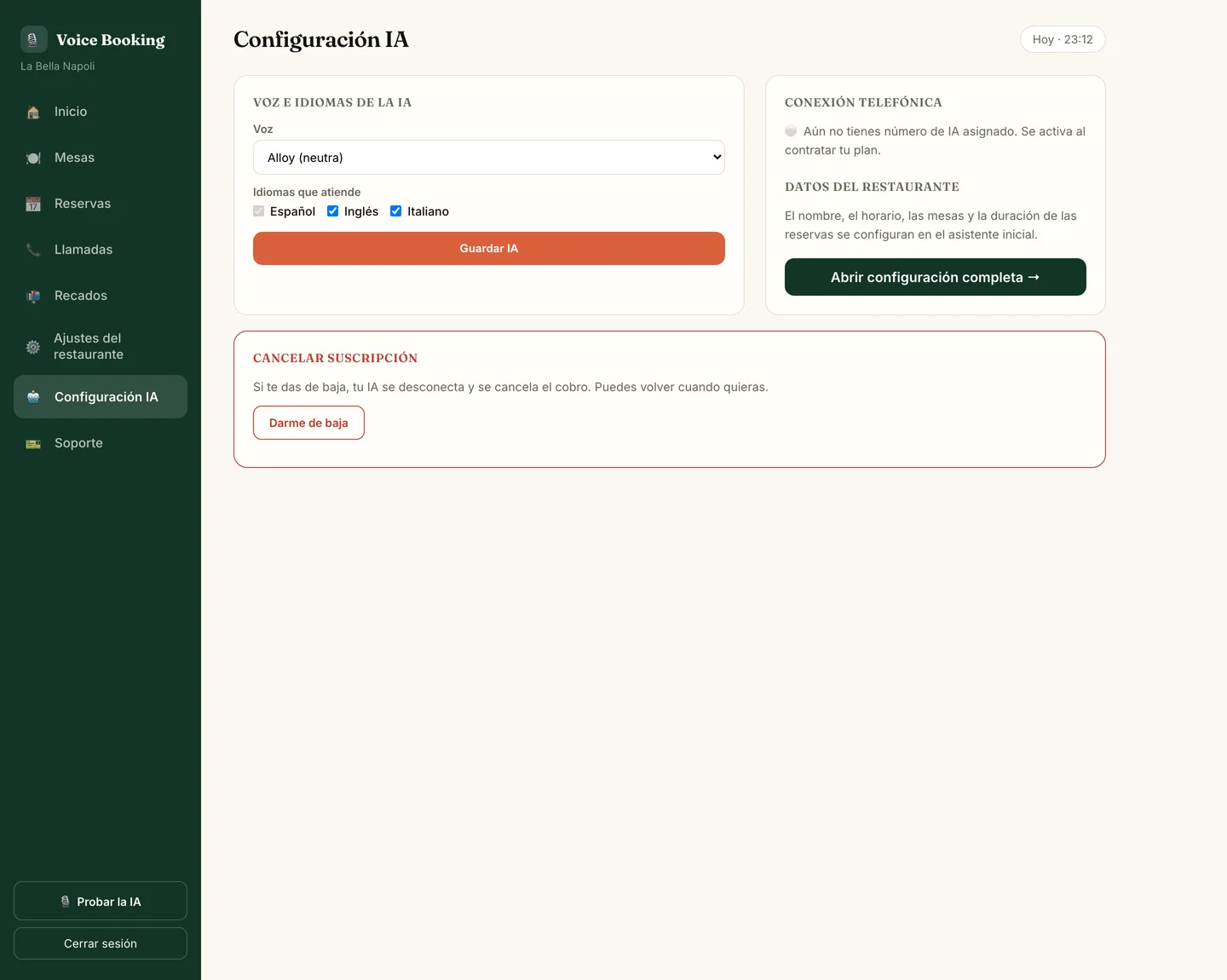Click the grey status dot under Conexión Telefónica
The height and width of the screenshot is (980, 1227).
791,131
